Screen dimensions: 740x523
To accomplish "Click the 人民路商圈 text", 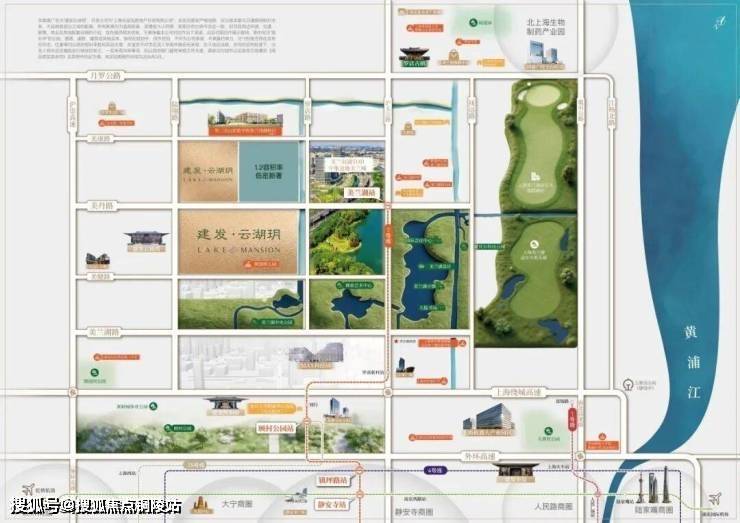I will (x=554, y=506).
